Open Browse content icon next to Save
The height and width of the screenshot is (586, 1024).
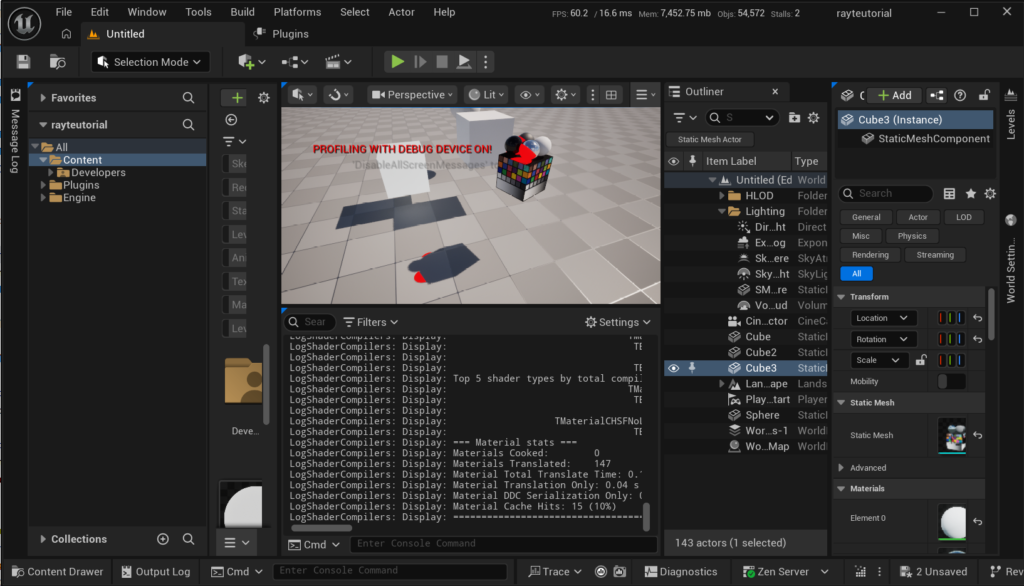(x=58, y=62)
